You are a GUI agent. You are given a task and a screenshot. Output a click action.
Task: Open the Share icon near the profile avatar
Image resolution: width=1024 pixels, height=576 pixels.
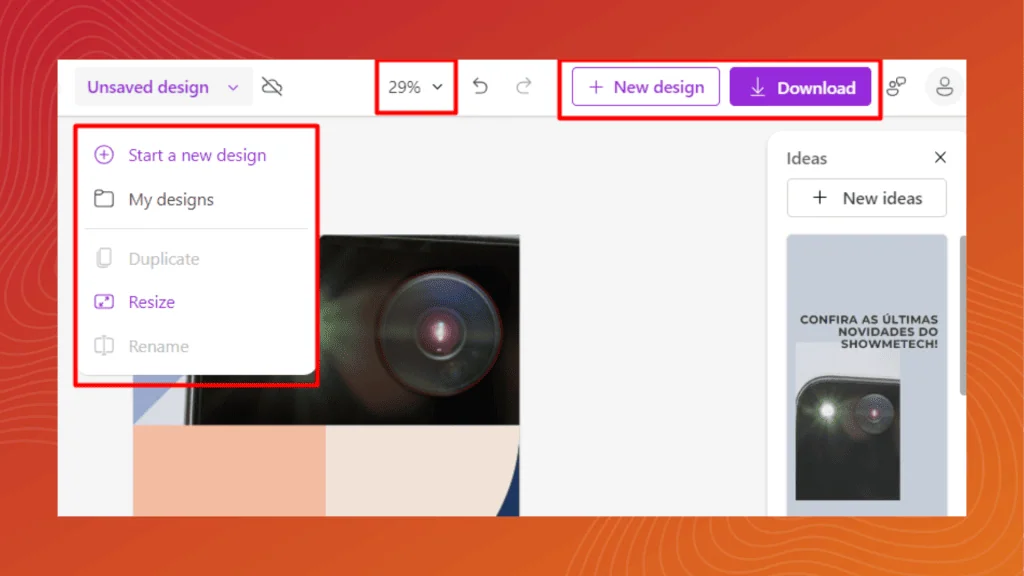pos(897,87)
